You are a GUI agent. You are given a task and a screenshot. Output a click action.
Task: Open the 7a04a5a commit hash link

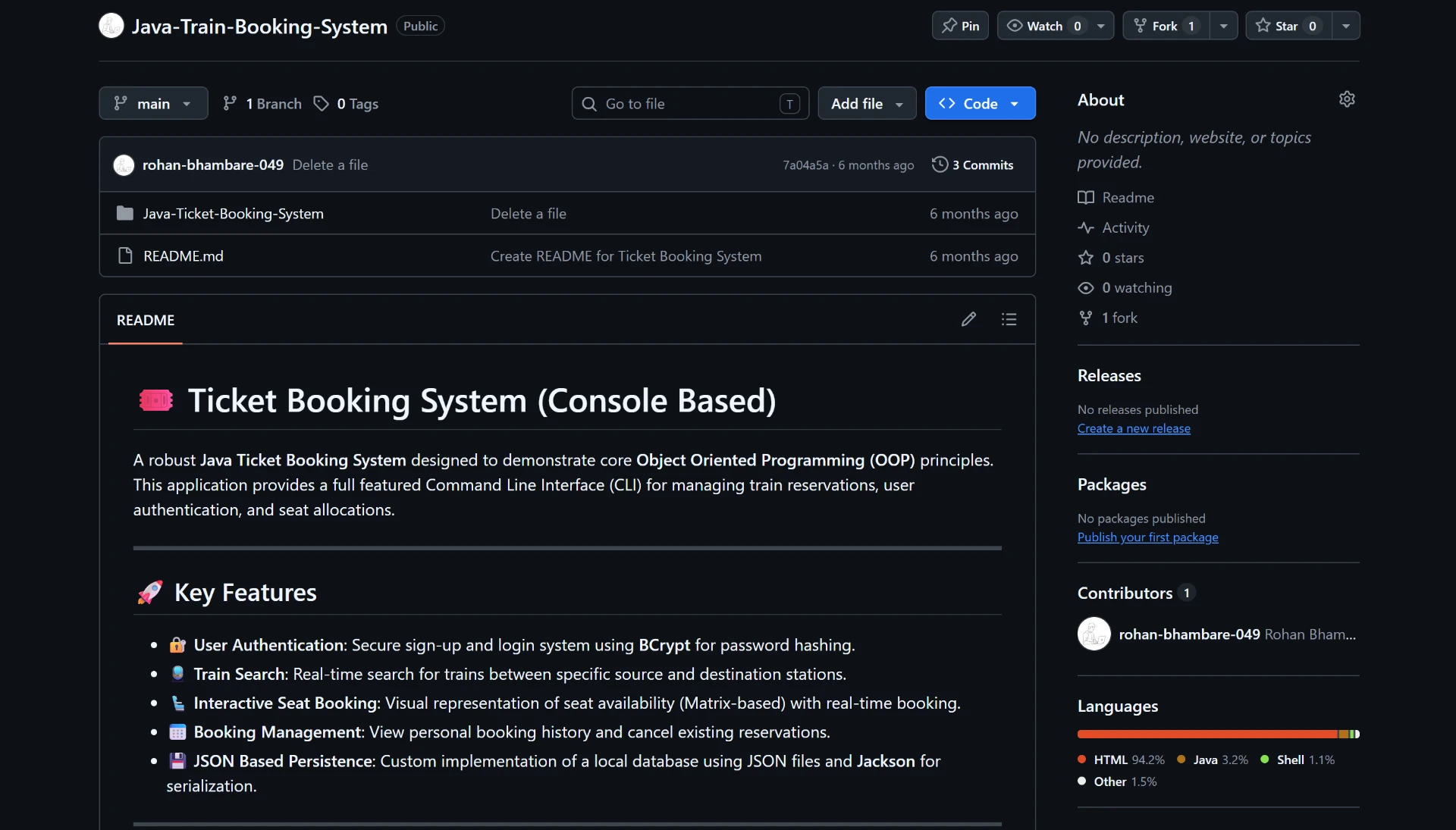[805, 165]
